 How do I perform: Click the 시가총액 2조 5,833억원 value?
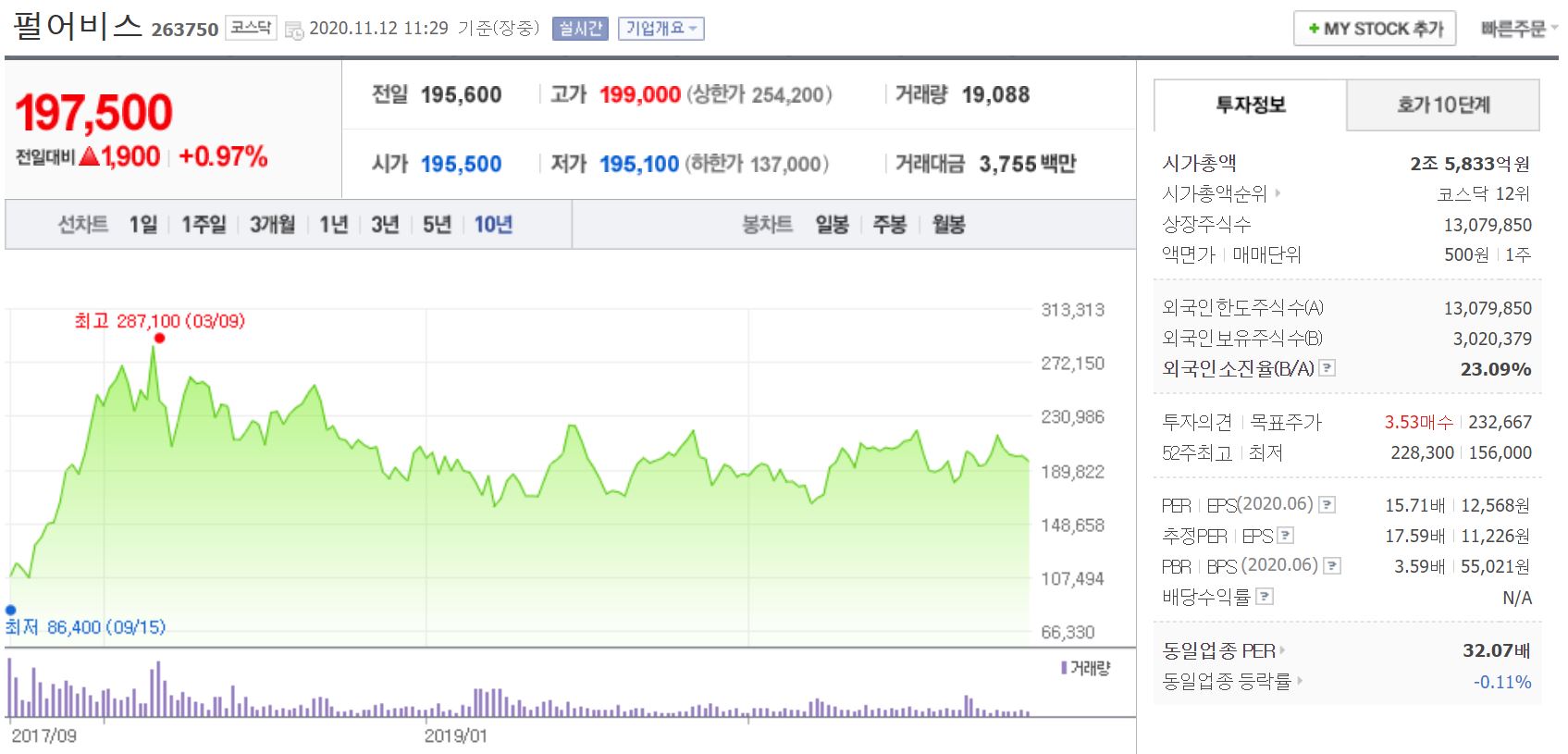tap(1470, 164)
